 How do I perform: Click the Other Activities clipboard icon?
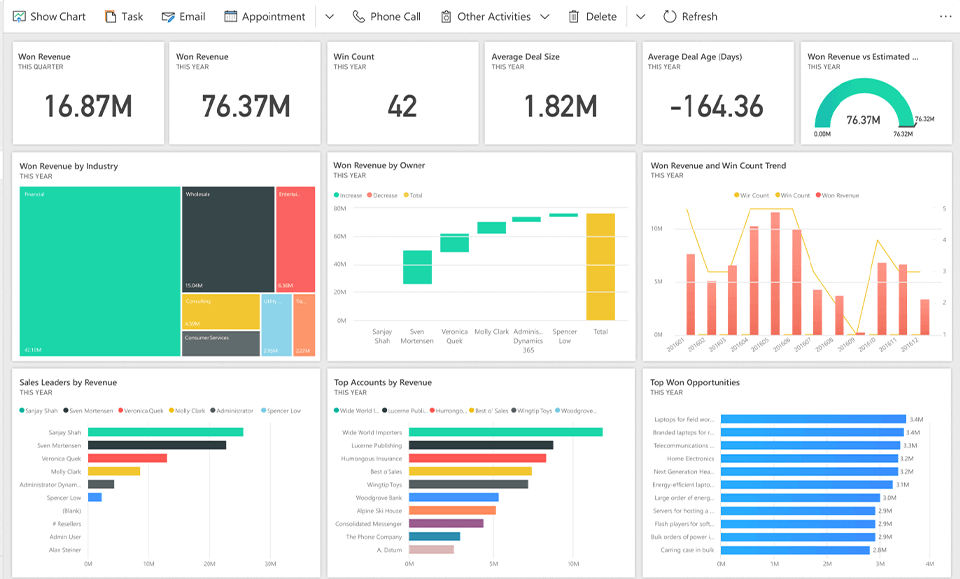446,17
